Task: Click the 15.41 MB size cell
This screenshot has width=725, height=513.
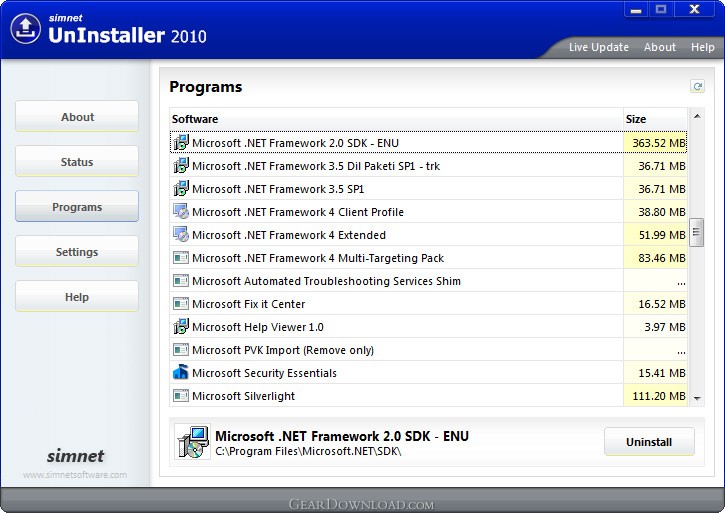Action: [655, 373]
